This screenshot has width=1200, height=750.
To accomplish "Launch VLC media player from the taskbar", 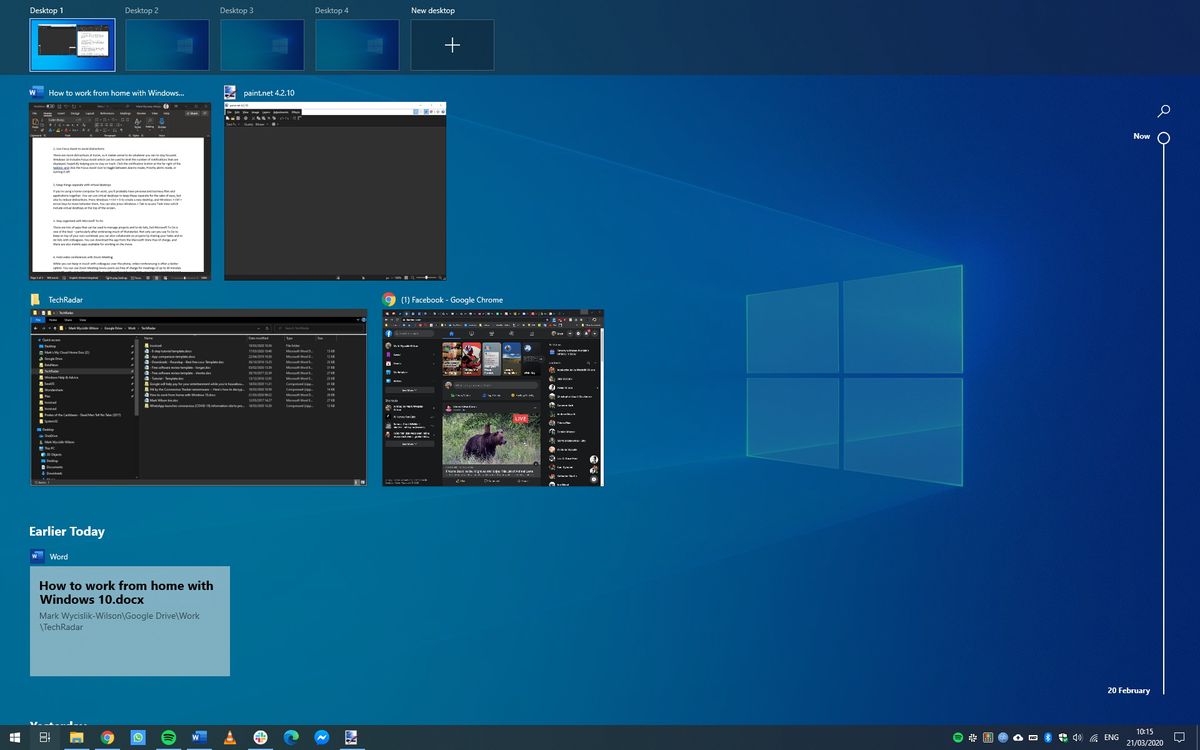I will pyautogui.click(x=228, y=738).
